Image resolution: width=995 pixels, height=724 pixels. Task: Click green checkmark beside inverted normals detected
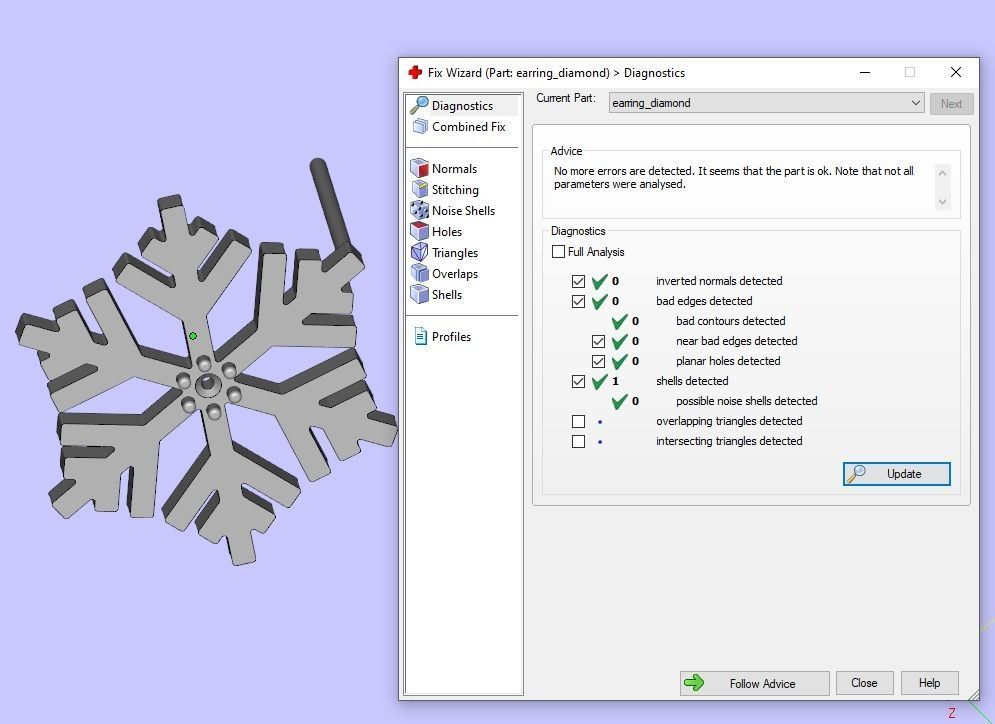point(599,280)
